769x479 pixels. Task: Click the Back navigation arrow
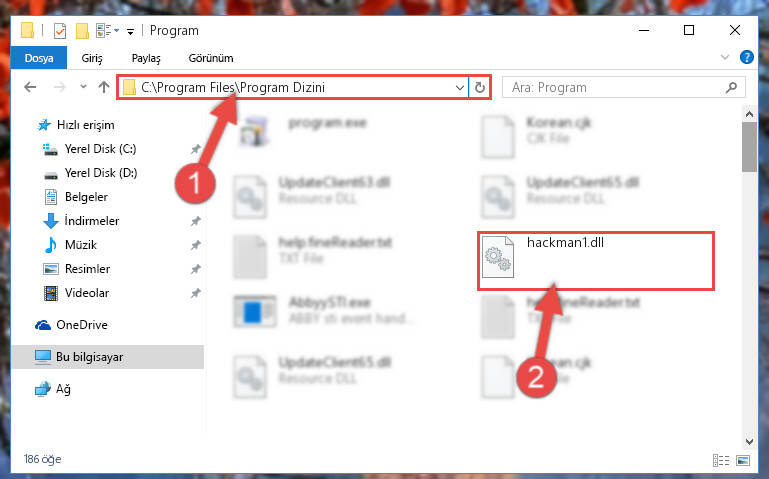(30, 87)
